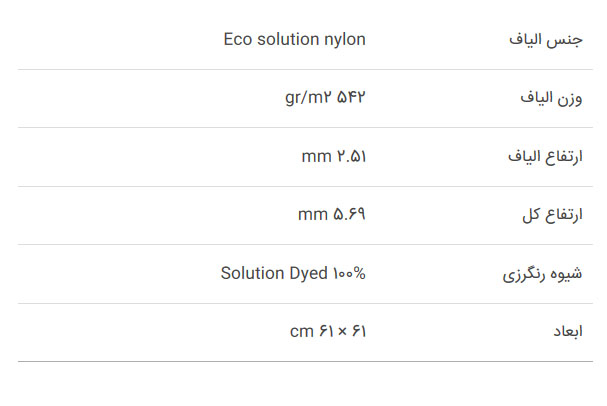
Task: Click the '۱۰۰%' percentage text
Action: coord(349,274)
